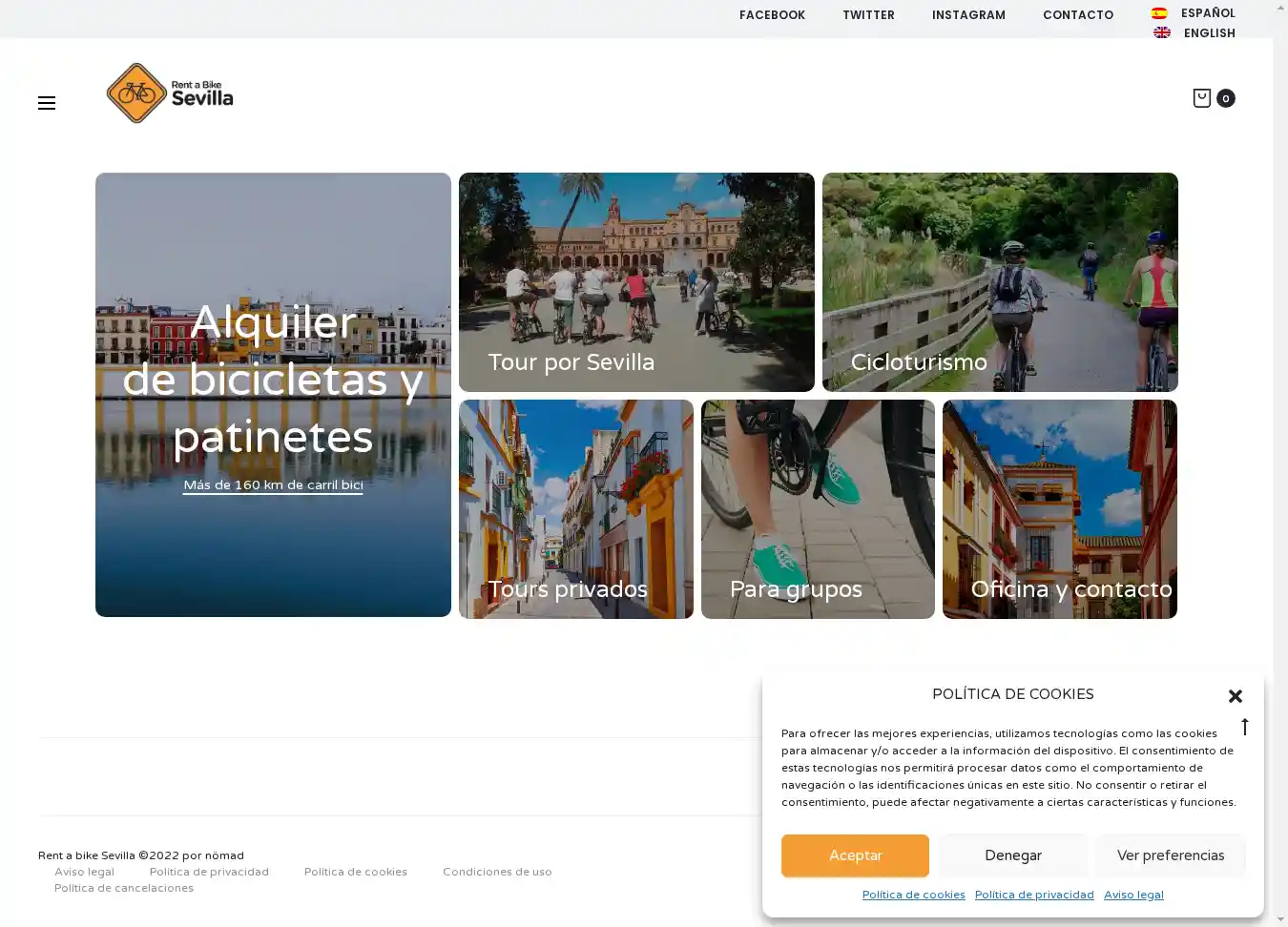Screen dimensions: 1288x927
Task: Follow the Política de cancelaciones footer link
Action: (124, 888)
